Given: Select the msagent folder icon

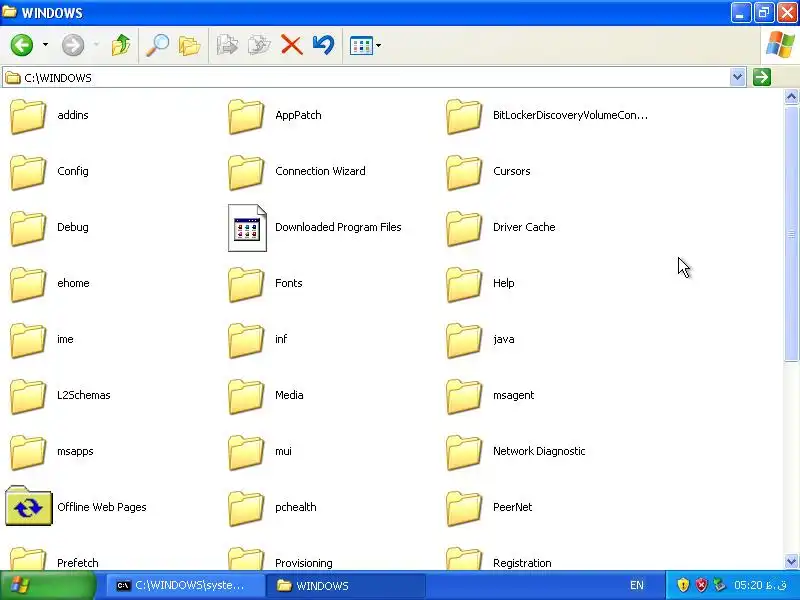Looking at the screenshot, I should click(x=464, y=397).
